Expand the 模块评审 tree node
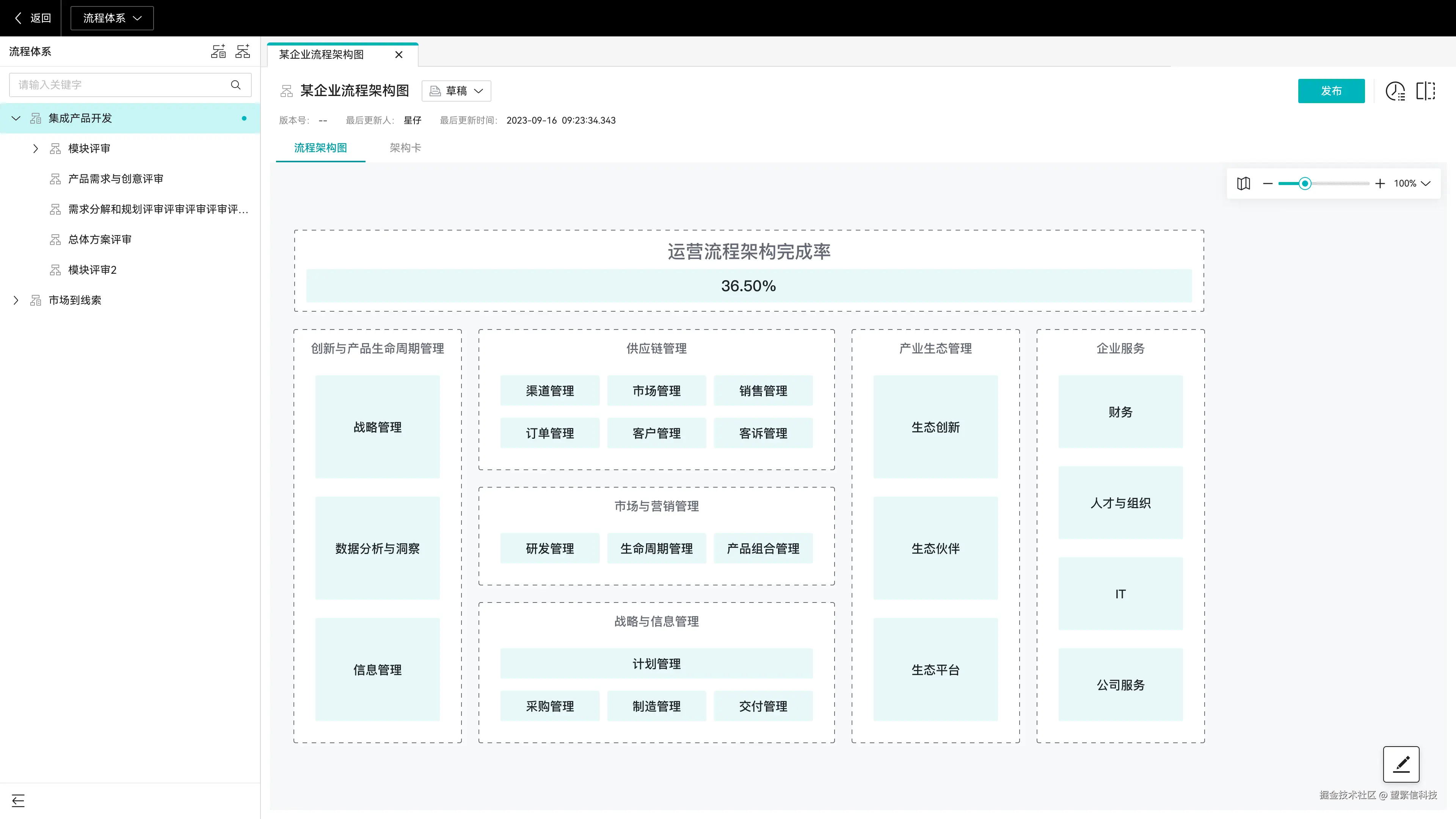Screen dimensions: 1456x819 point(36,149)
